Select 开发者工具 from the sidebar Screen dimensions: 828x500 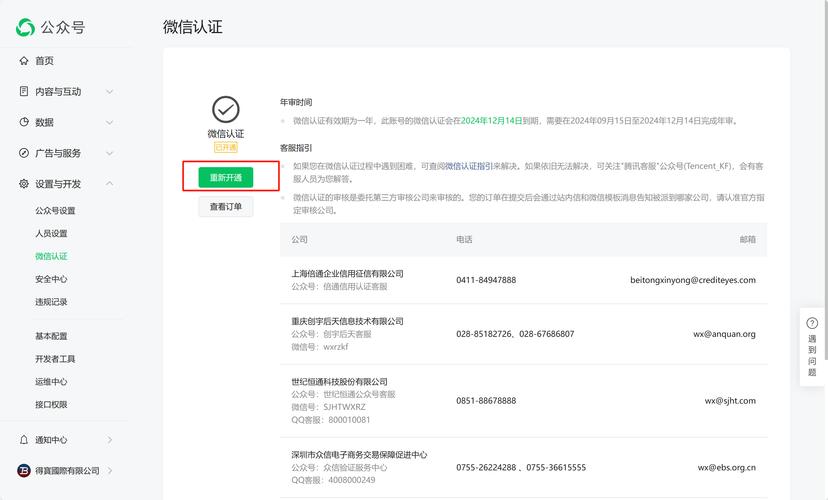point(55,359)
